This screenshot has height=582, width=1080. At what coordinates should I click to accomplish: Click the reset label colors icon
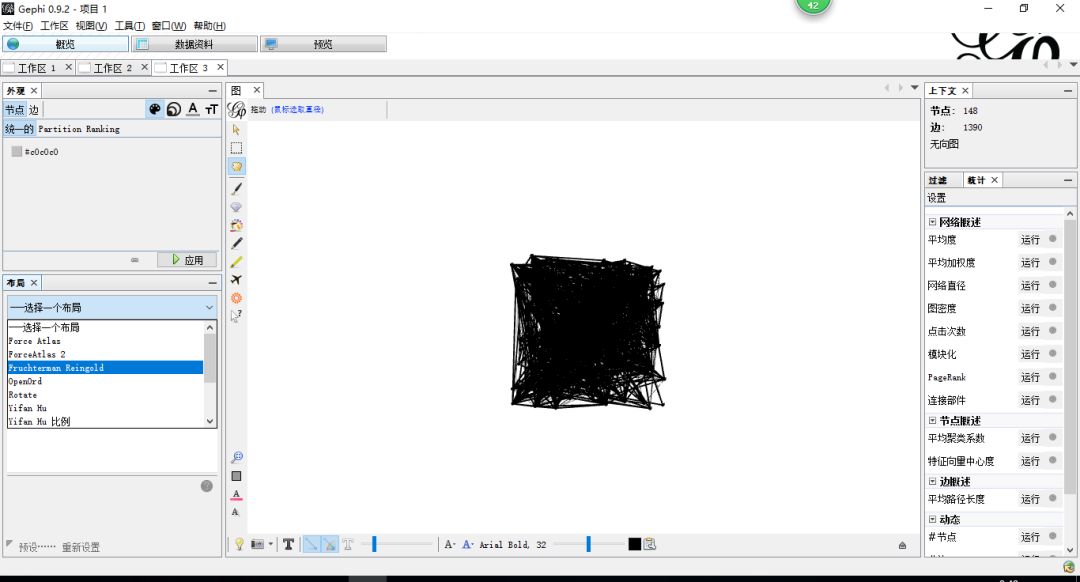pos(236,495)
